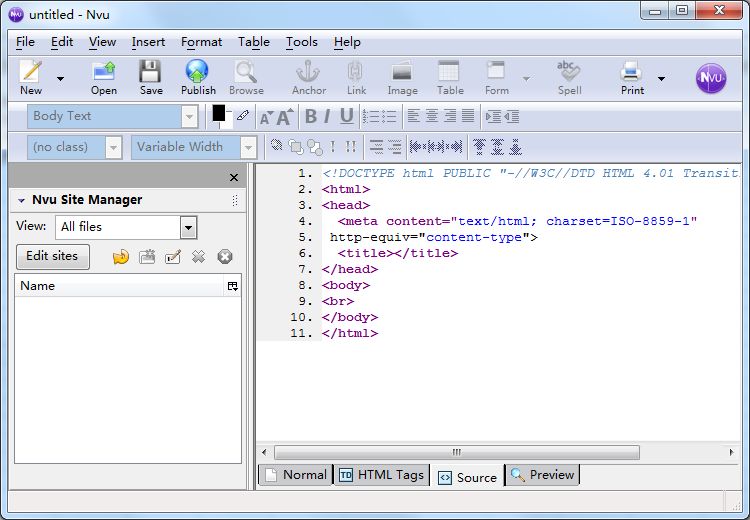Image resolution: width=750 pixels, height=520 pixels.
Task: Toggle the bulleted list button
Action: pyautogui.click(x=389, y=116)
